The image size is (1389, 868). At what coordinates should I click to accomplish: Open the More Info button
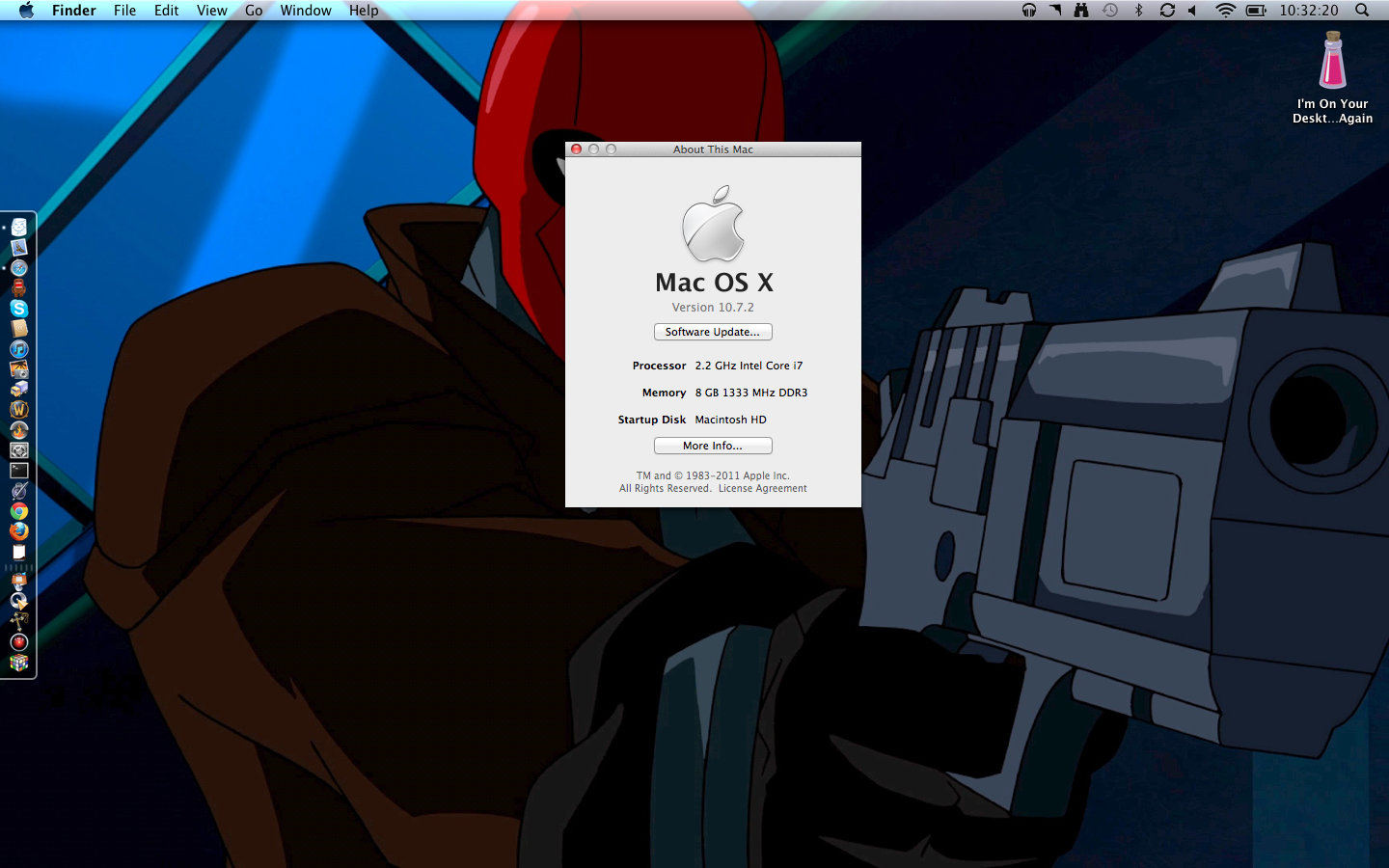pos(712,446)
